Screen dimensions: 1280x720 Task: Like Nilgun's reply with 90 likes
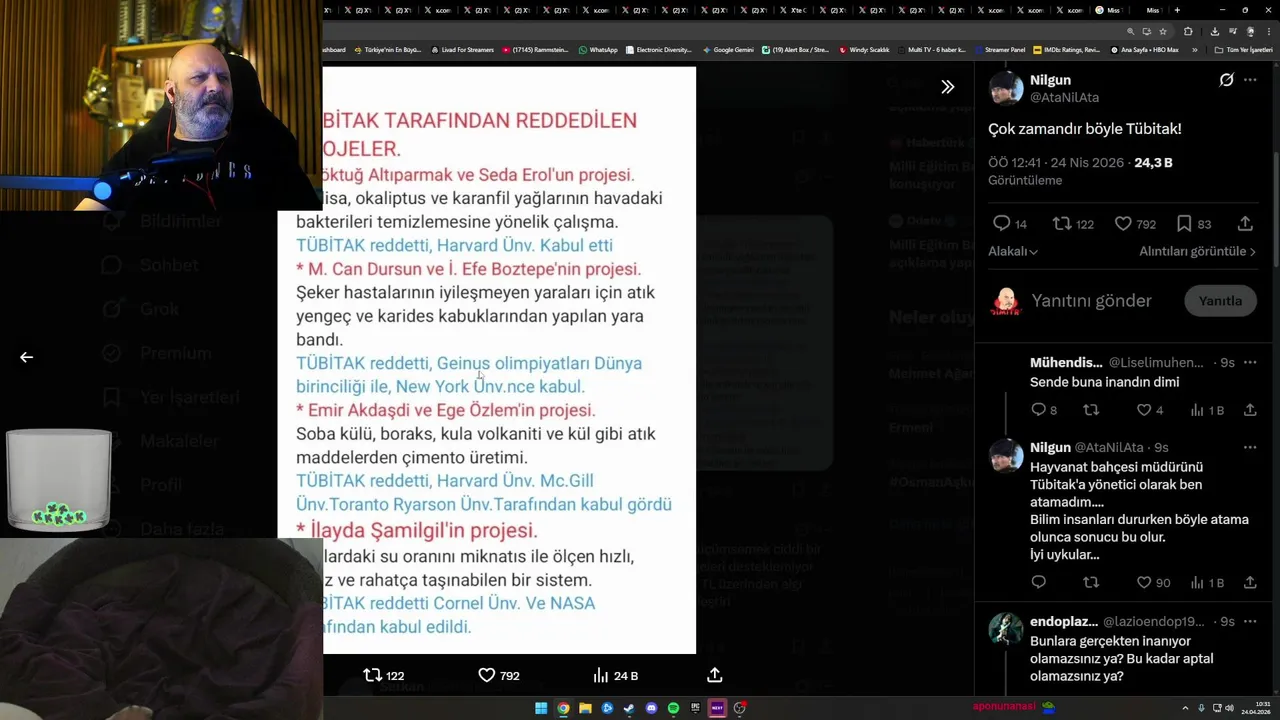click(x=1153, y=582)
